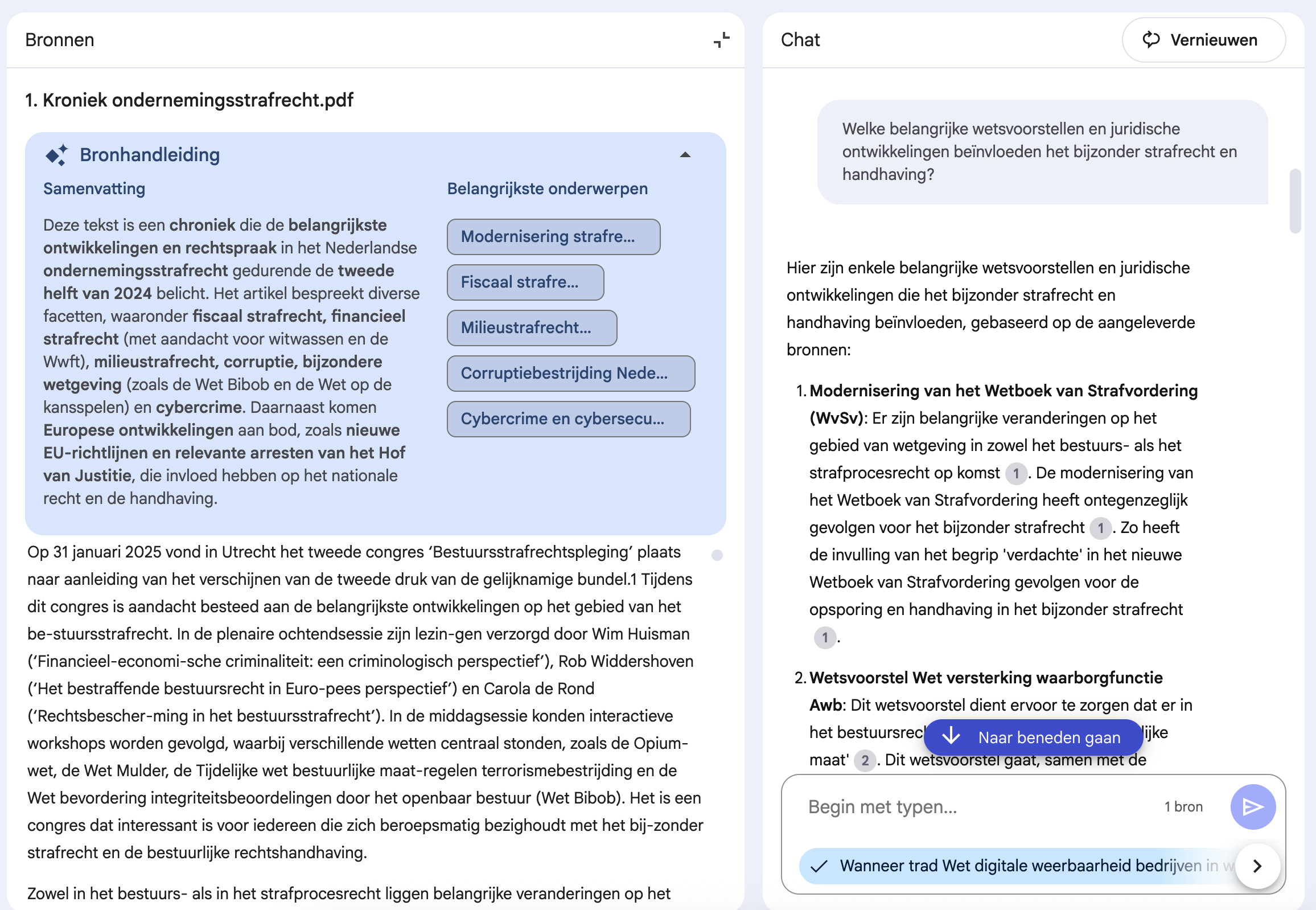This screenshot has height=910, width=1316.
Task: Click citation 1 ending the first list item
Action: [825, 637]
